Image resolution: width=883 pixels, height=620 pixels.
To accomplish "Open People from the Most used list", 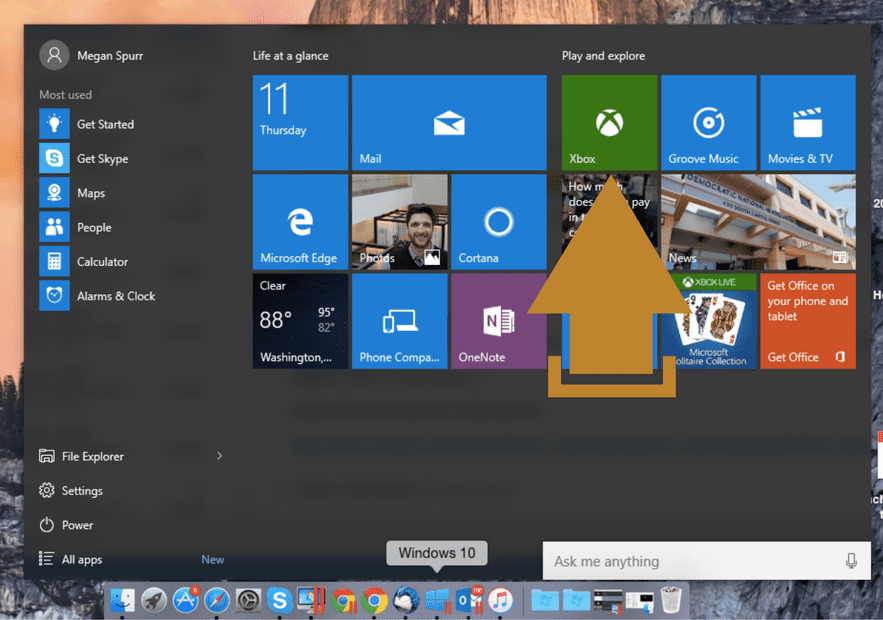I will click(x=76, y=227).
